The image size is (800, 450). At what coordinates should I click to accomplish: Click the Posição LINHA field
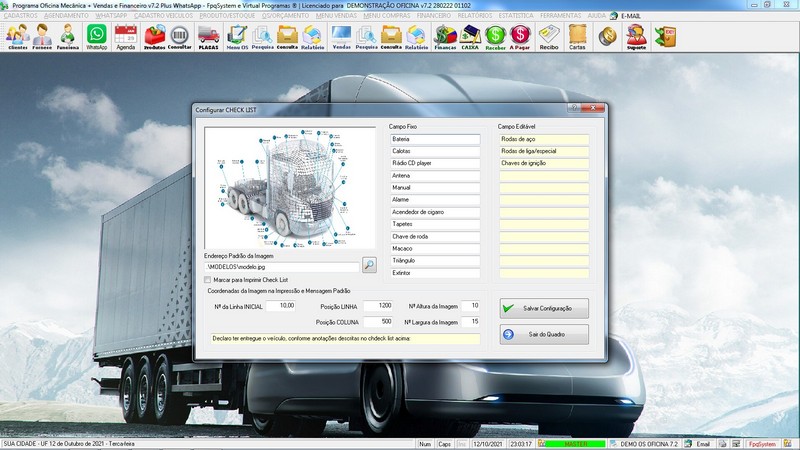tap(378, 306)
